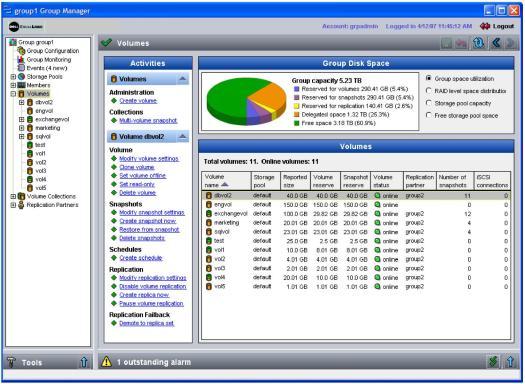Click Restore from snapshot link
Viewport: 525px width, 384px height.
click(x=149, y=229)
